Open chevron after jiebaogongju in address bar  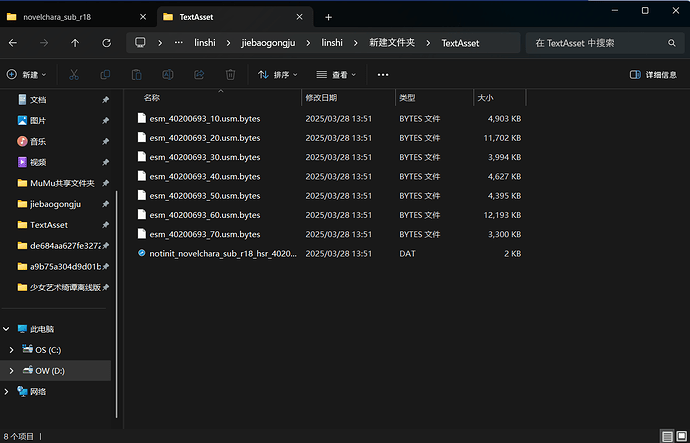coord(308,43)
